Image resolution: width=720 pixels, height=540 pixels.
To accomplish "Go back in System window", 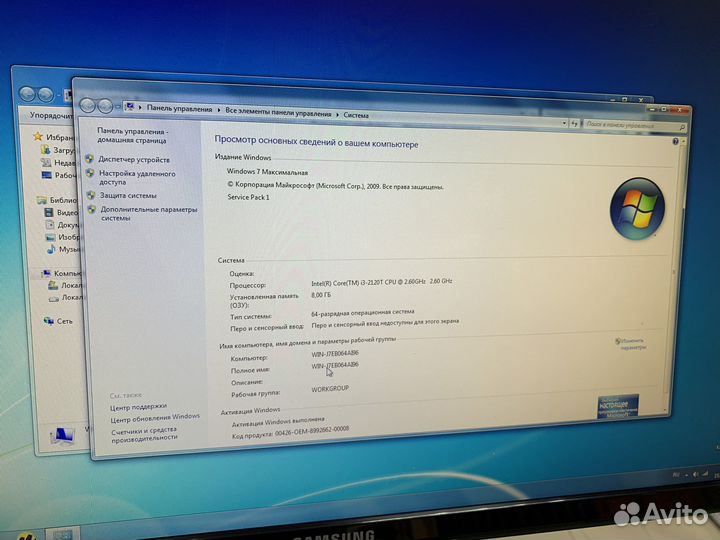I will pyautogui.click(x=87, y=106).
